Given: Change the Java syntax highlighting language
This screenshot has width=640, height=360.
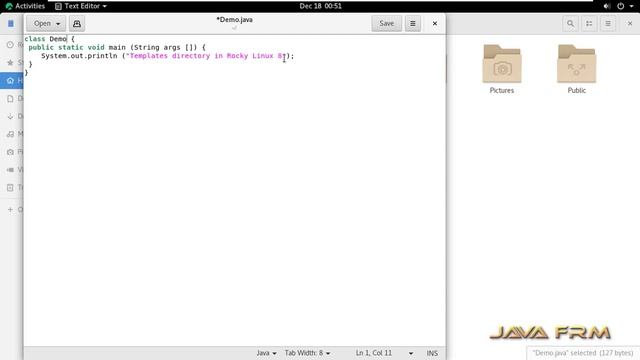Looking at the screenshot, I should click(266, 353).
